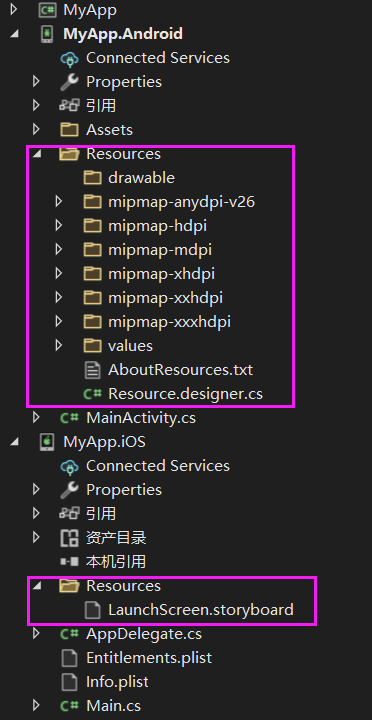The width and height of the screenshot is (372, 720).
Task: Click the Android device icon next to MyApp.Android
Action: 47,34
